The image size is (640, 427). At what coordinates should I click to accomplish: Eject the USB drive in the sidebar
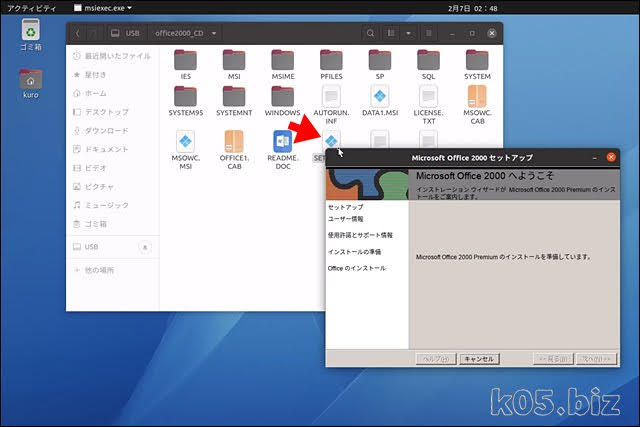(145, 247)
